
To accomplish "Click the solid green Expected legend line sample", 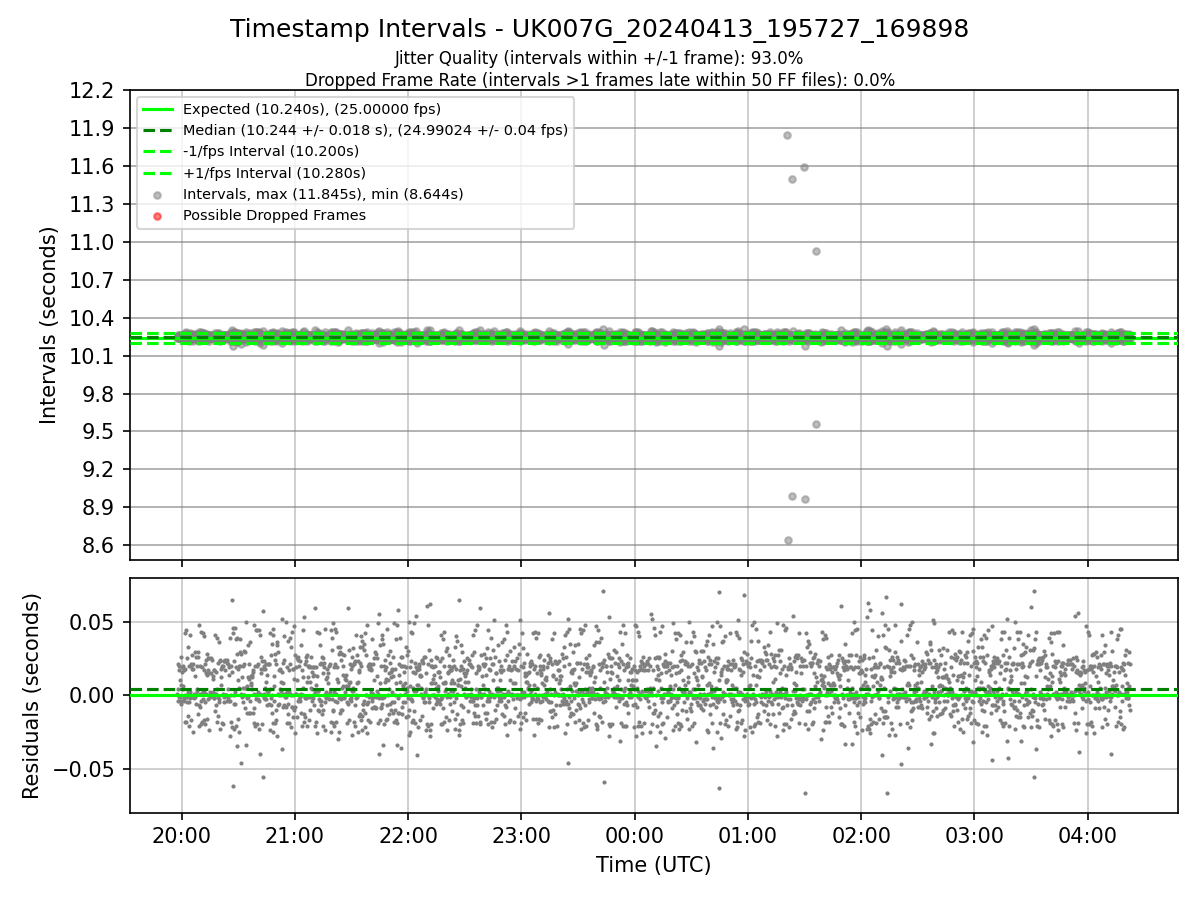I will pos(157,109).
